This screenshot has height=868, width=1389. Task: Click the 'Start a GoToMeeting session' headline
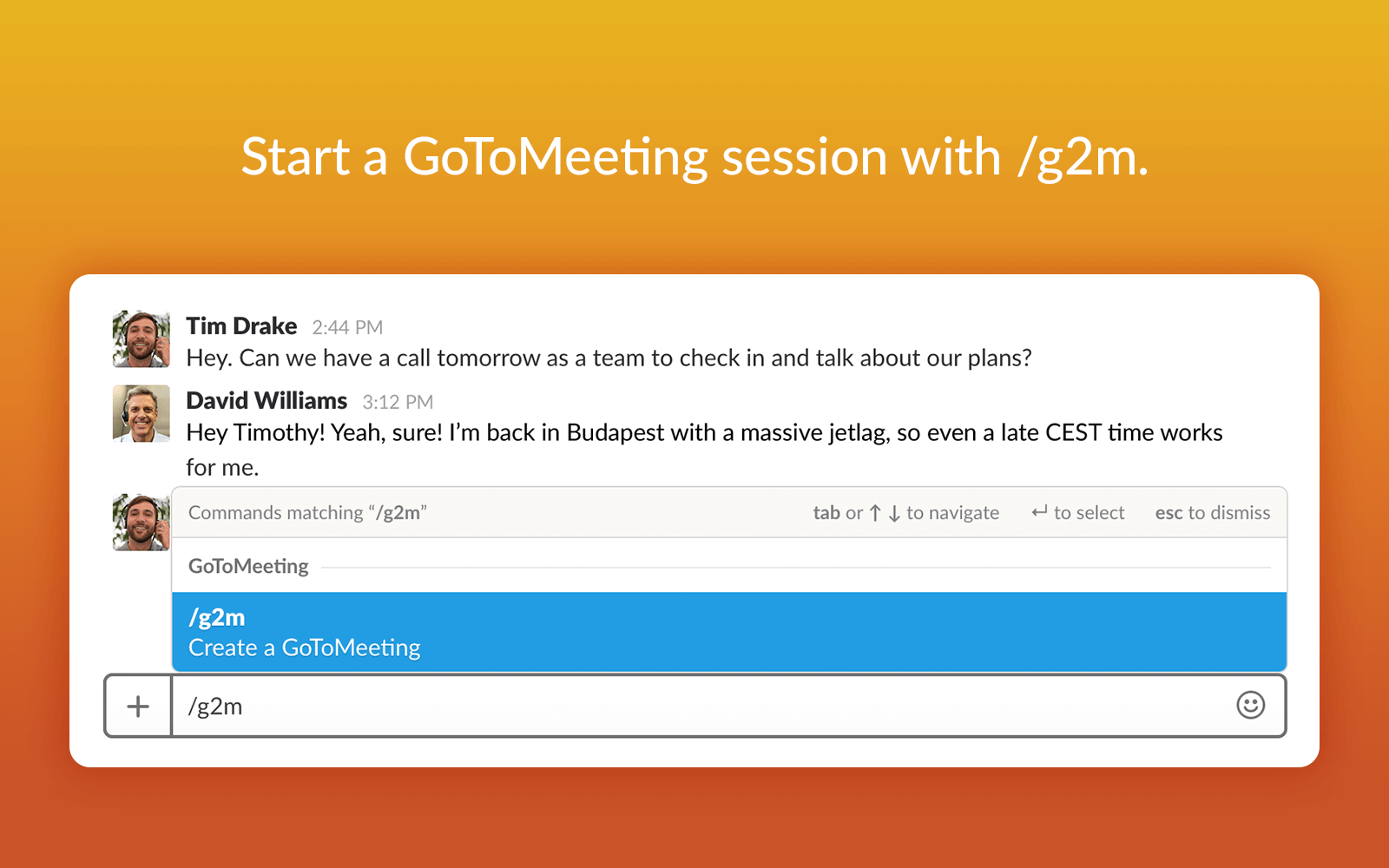694,157
